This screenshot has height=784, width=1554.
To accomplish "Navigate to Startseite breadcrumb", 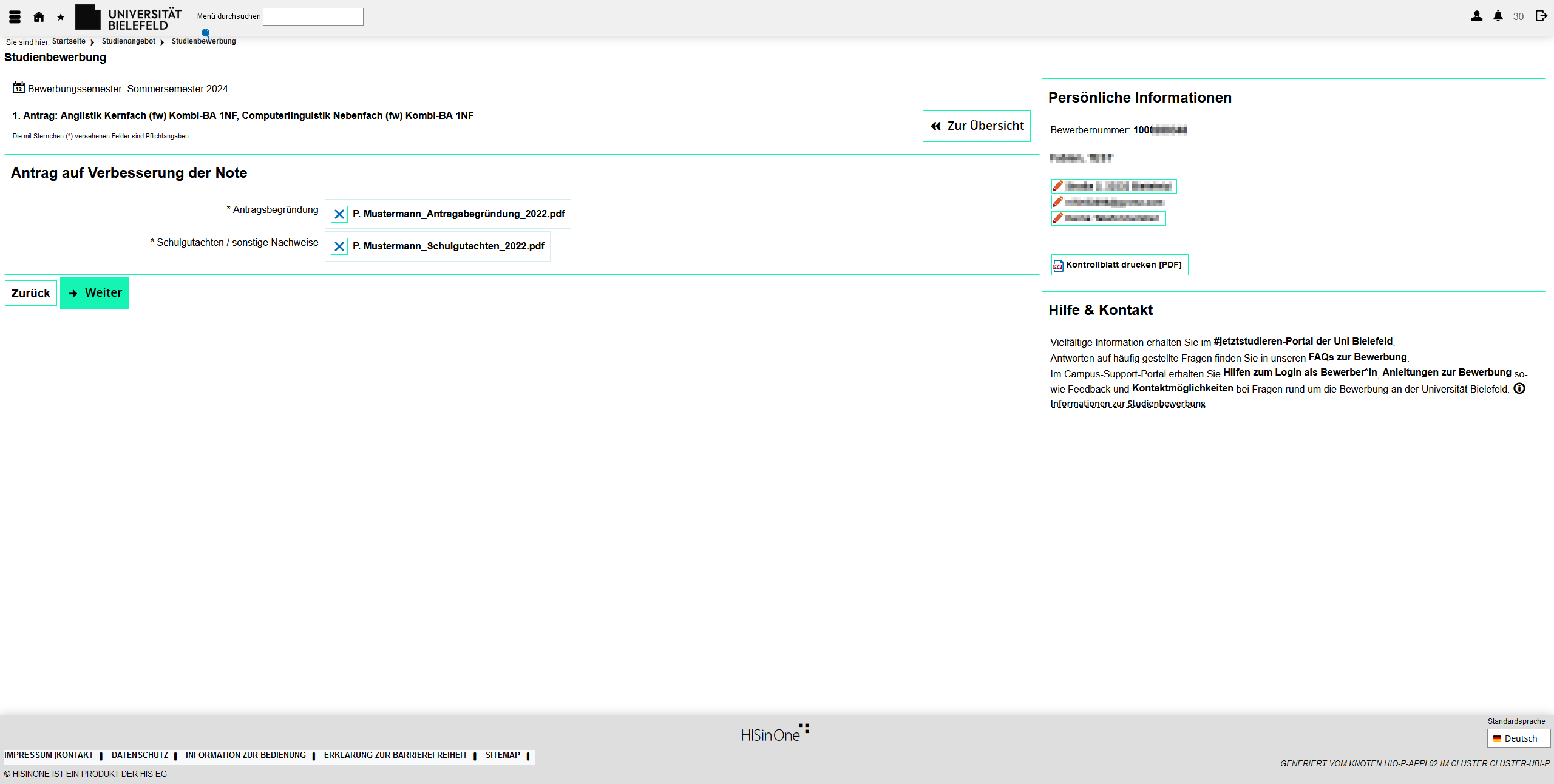I will [69, 41].
